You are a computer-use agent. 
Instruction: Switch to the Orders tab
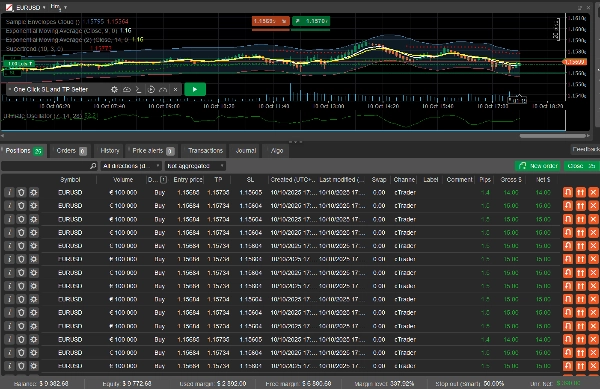coord(71,151)
